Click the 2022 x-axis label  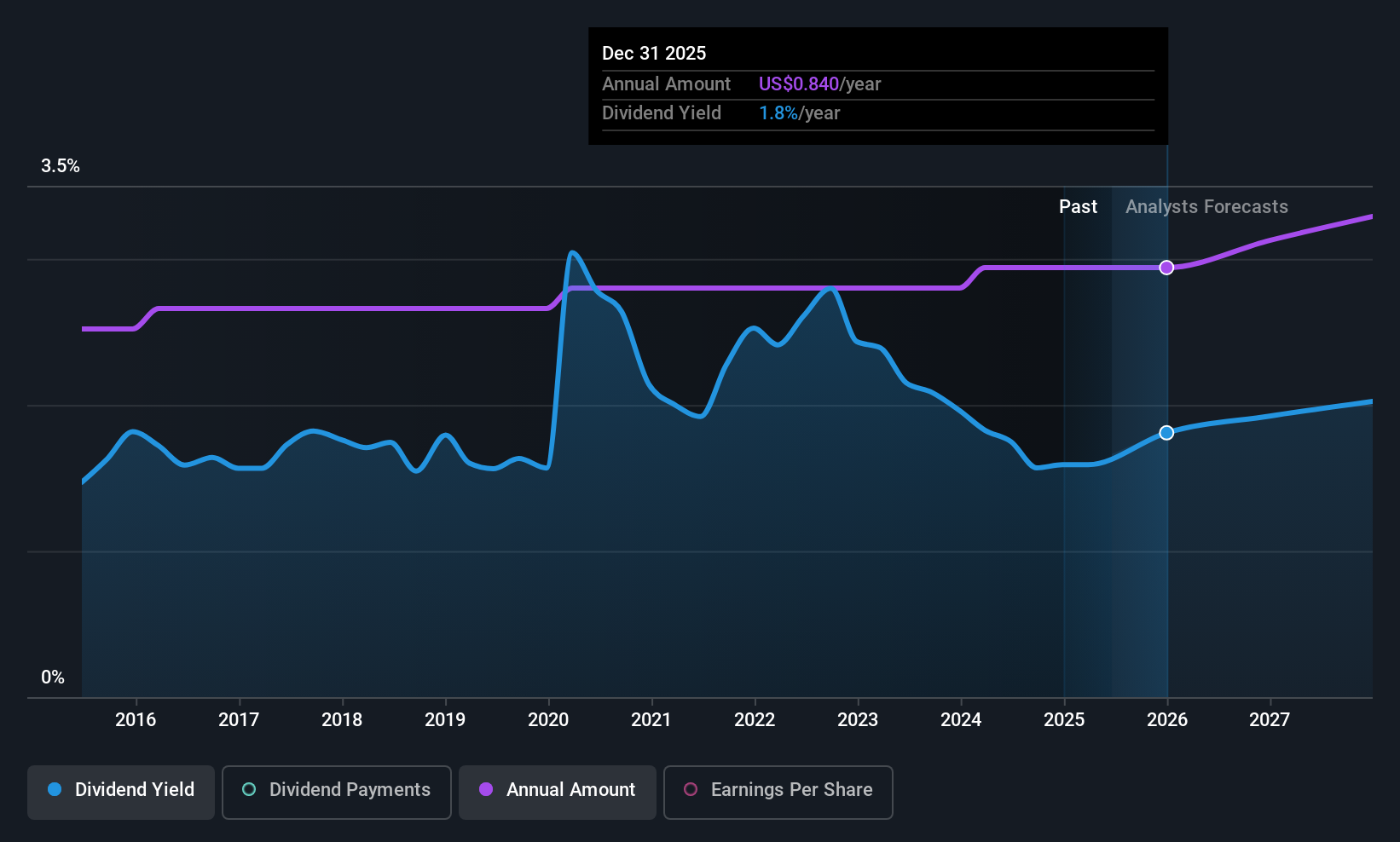[x=755, y=719]
